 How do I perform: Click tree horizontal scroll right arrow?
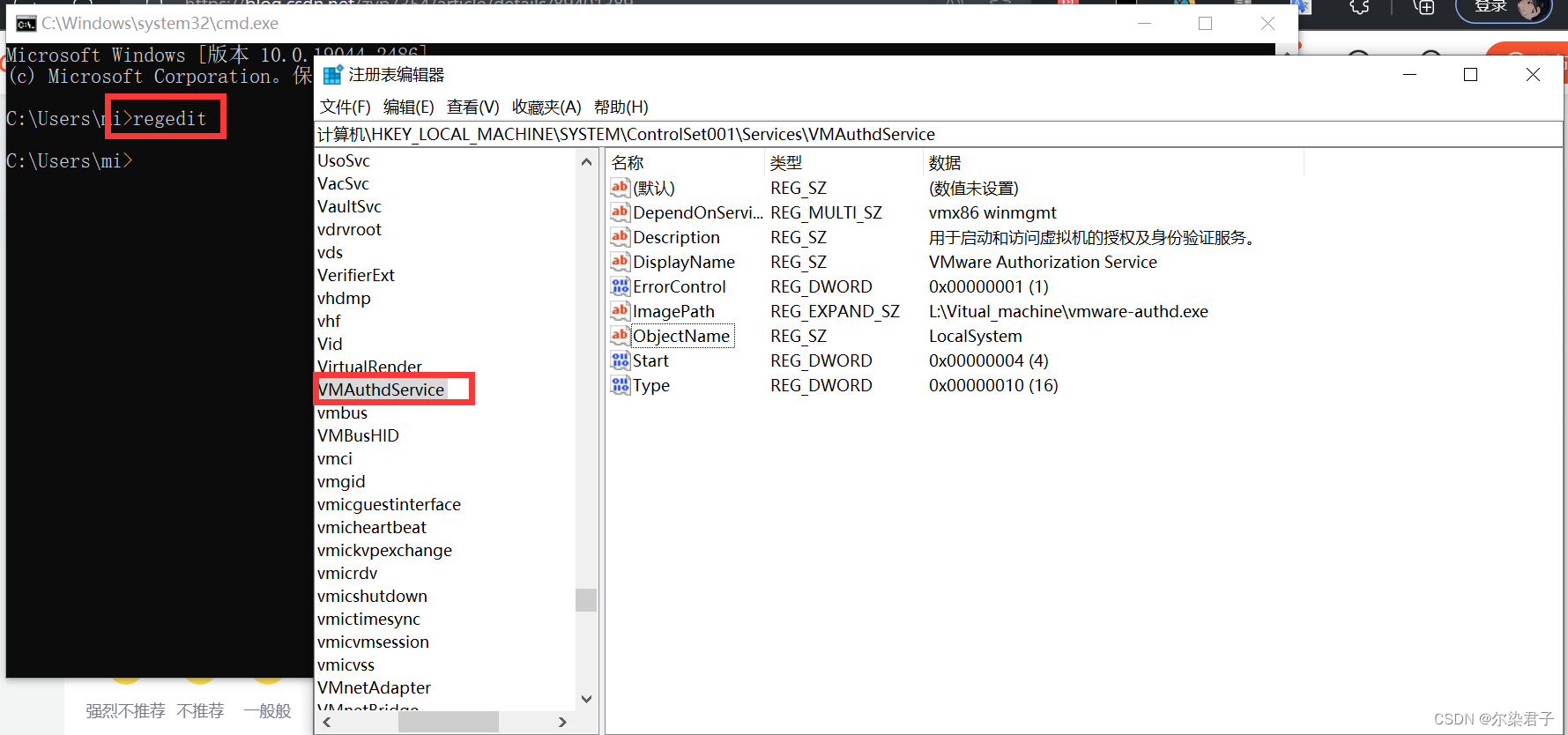point(562,722)
